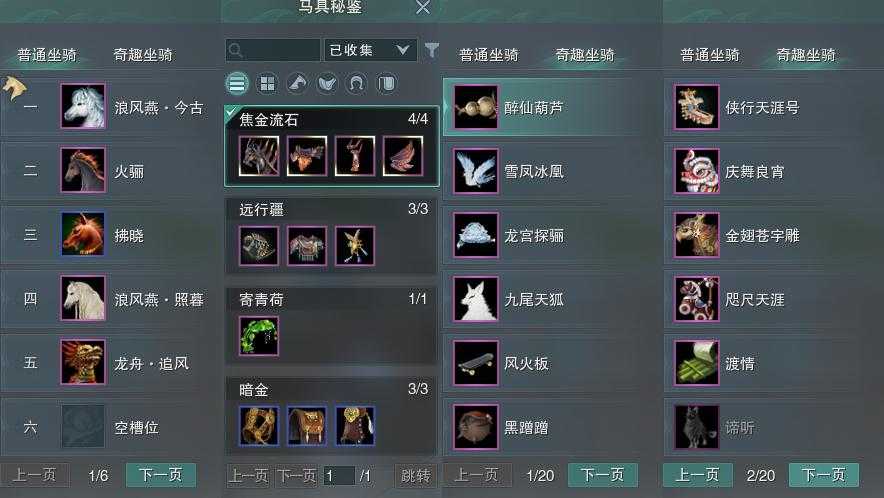
Task: Open the funnel filter icon
Action: point(431,50)
